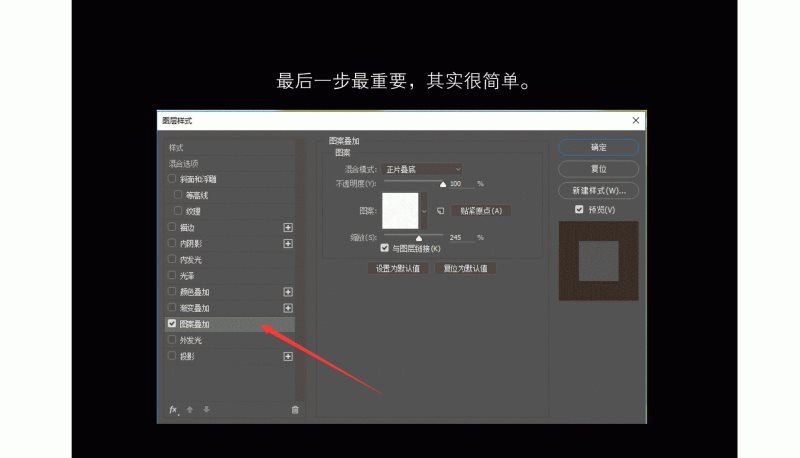Viewport: 800px width, 458px height.
Task: Click the 新建样式(W)... button
Action: click(598, 190)
